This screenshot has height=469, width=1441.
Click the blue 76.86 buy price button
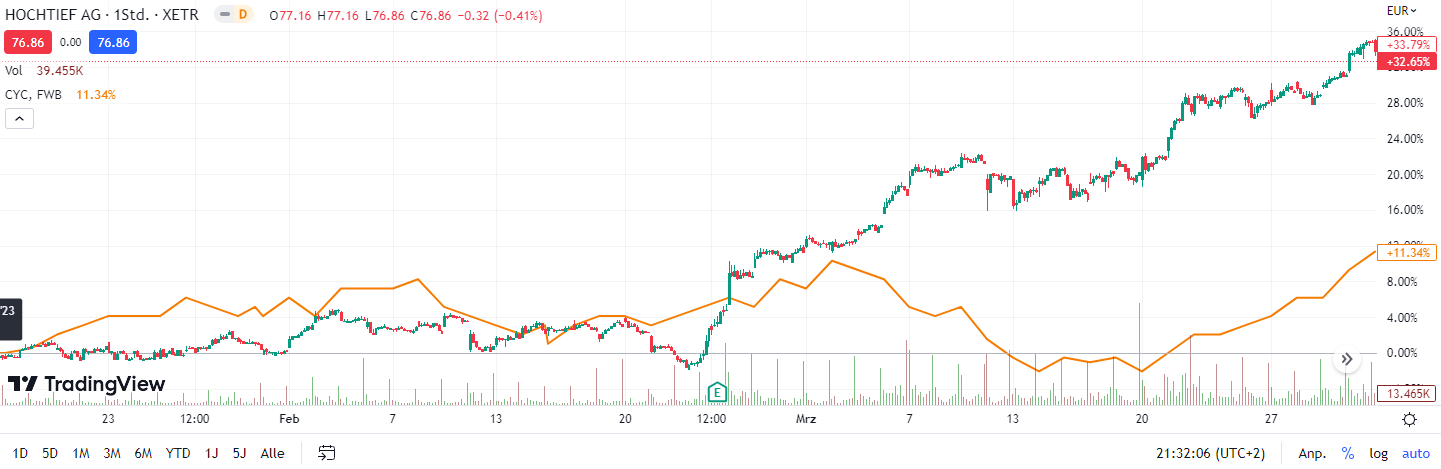tap(112, 43)
